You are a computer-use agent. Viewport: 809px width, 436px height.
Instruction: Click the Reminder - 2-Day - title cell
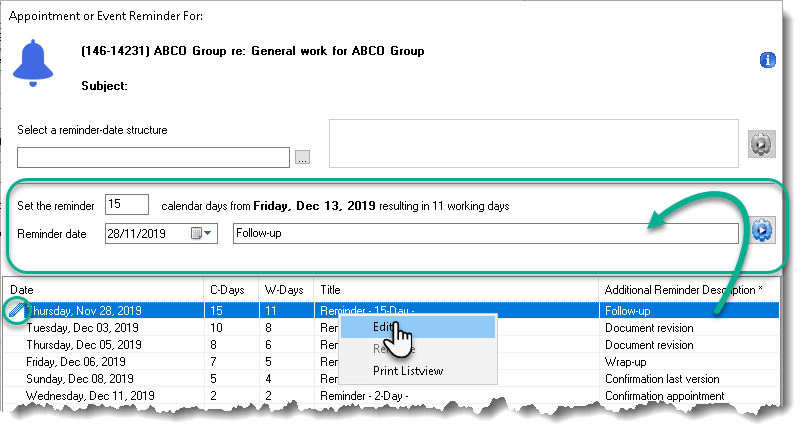point(364,396)
